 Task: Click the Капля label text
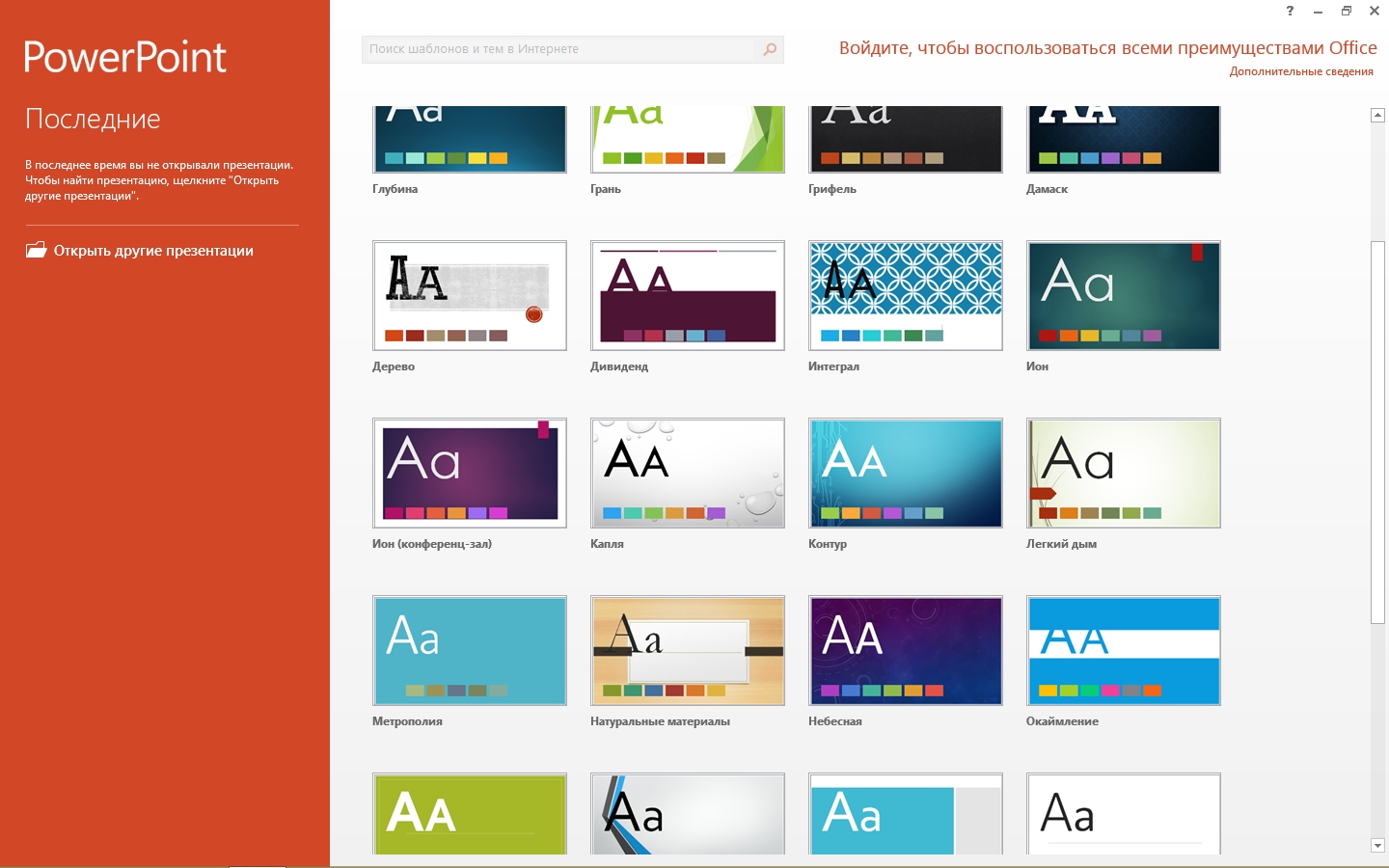pyautogui.click(x=607, y=544)
